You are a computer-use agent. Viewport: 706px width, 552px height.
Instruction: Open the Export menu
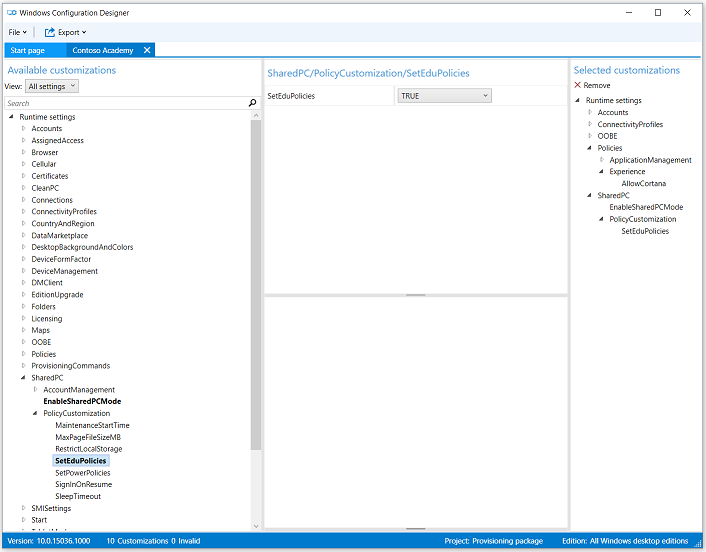click(x=65, y=32)
